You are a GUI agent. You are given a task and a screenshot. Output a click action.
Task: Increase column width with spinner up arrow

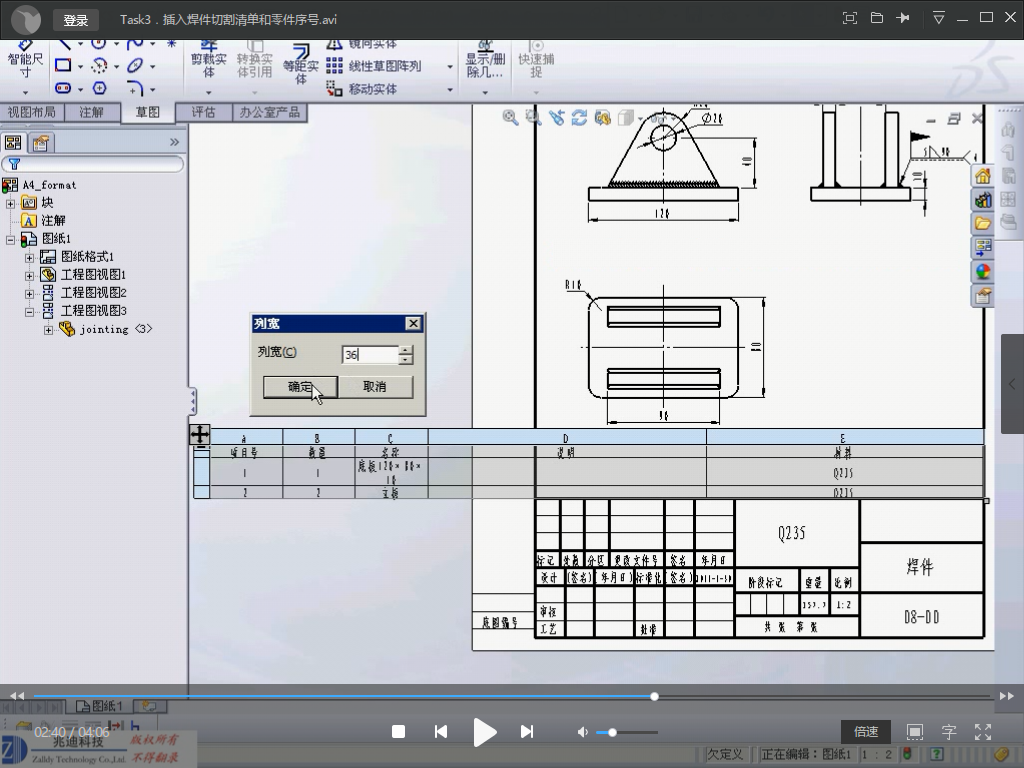click(406, 351)
